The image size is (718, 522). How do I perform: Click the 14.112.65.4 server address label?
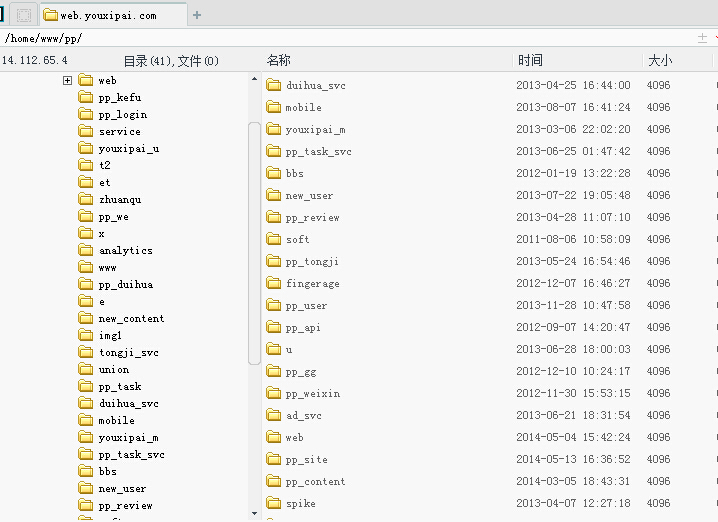pos(34,60)
